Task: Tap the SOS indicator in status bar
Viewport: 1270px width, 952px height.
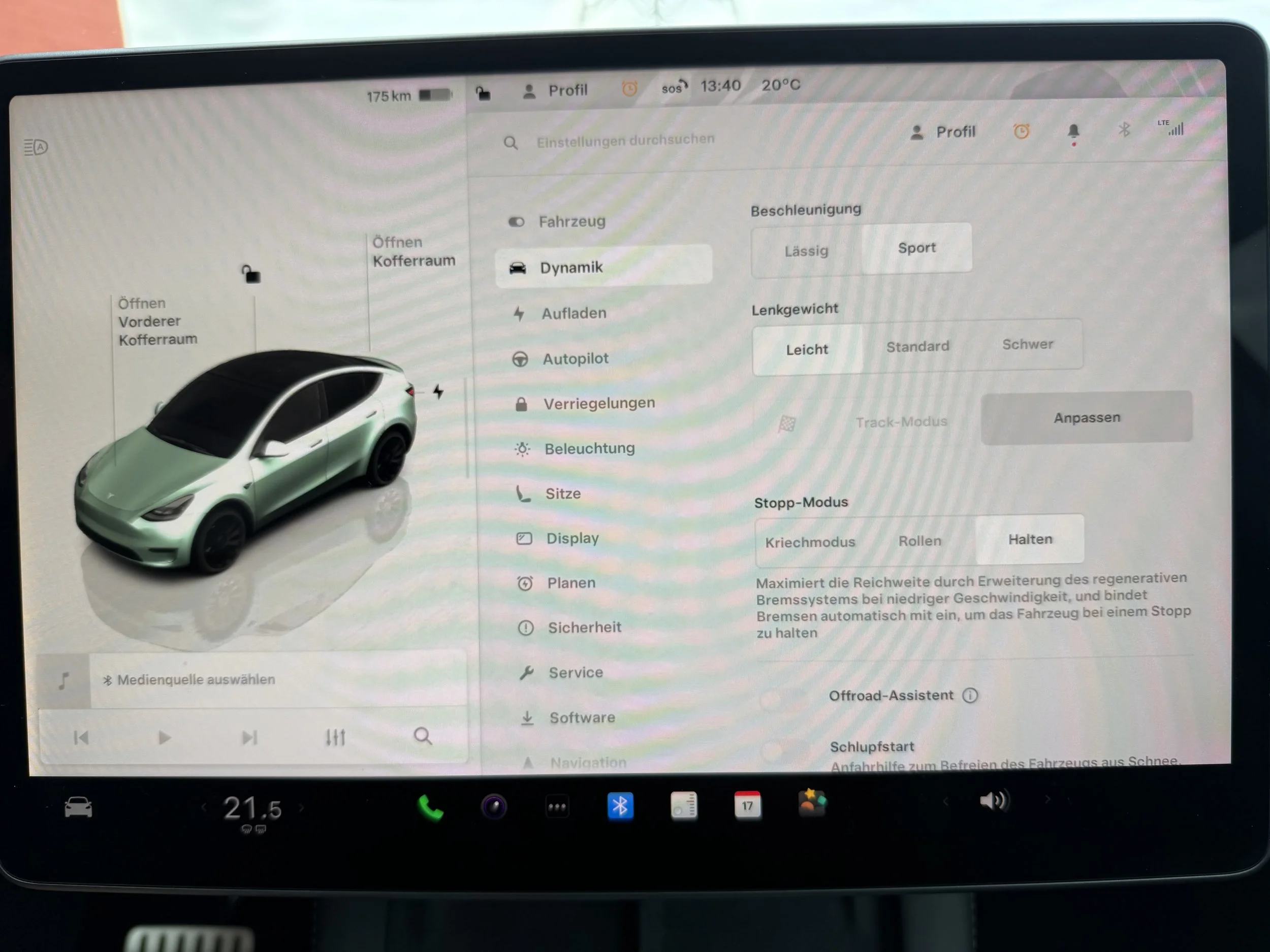Action: (x=674, y=88)
